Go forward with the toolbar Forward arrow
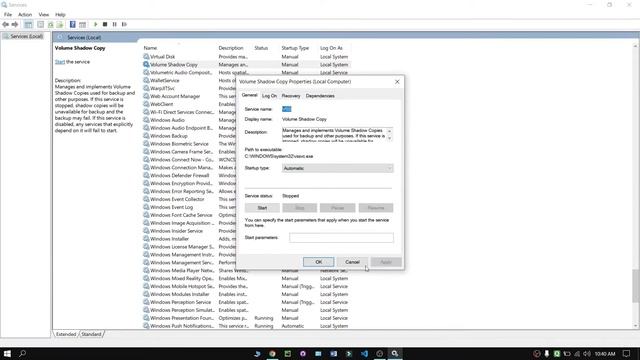Image resolution: width=640 pixels, height=360 pixels. pos(15,24)
